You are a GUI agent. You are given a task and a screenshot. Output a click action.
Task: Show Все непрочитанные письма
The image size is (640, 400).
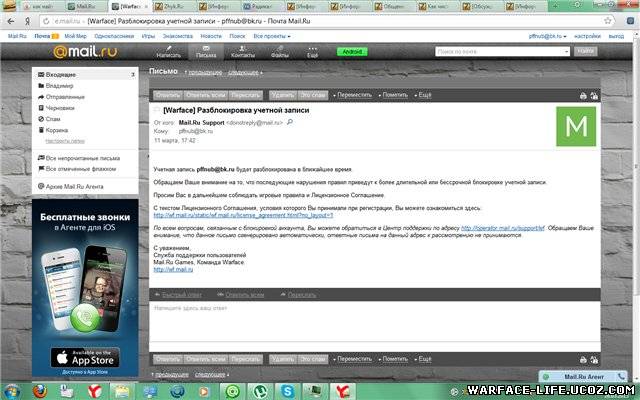coord(79,158)
